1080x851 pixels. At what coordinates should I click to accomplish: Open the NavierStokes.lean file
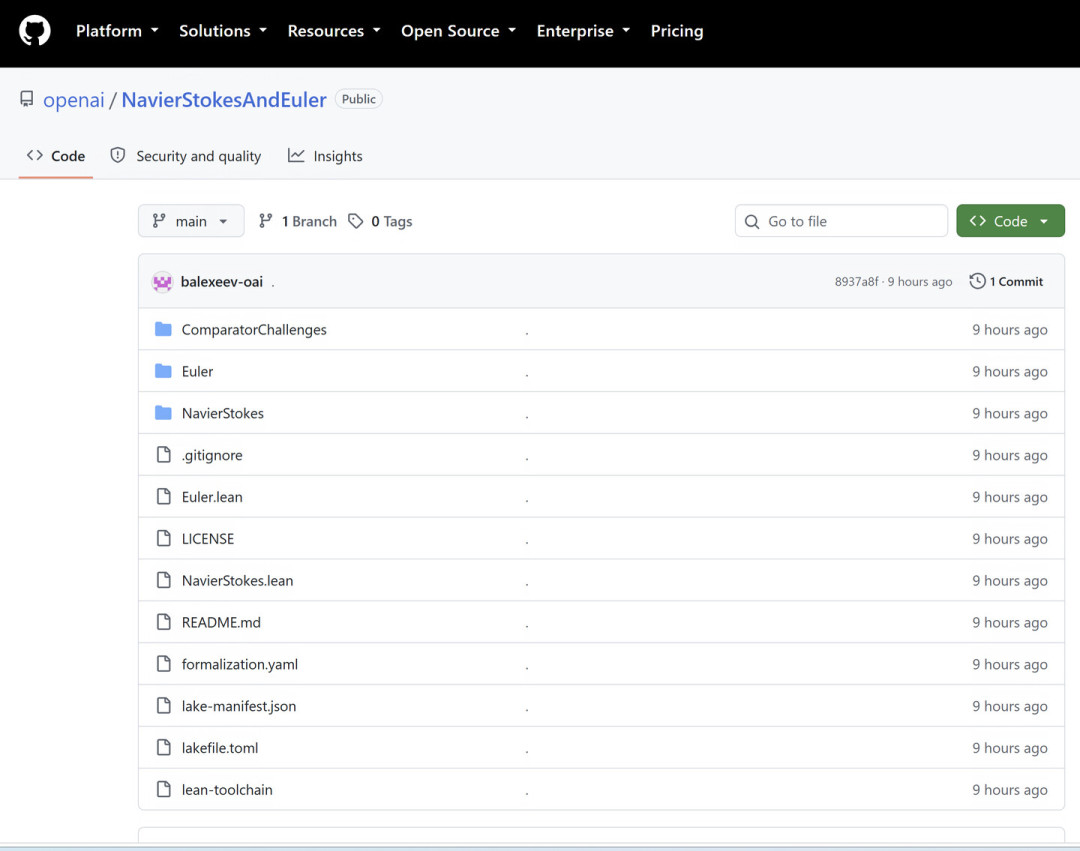pos(238,580)
